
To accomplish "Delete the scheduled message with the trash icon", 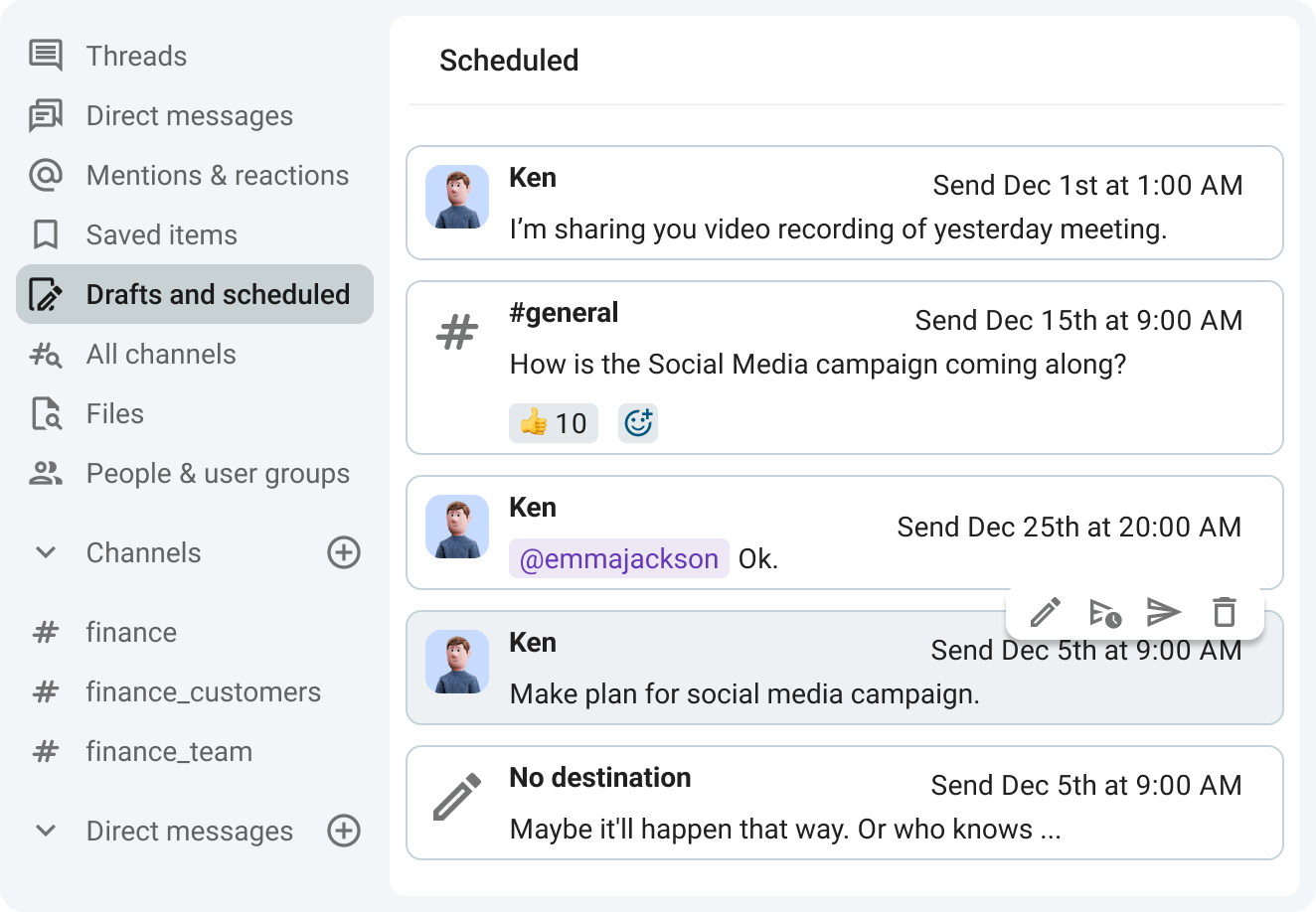I will tap(1224, 612).
